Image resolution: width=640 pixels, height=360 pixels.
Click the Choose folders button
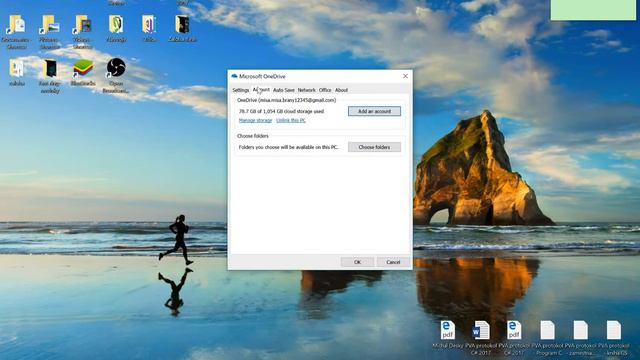pyautogui.click(x=374, y=147)
